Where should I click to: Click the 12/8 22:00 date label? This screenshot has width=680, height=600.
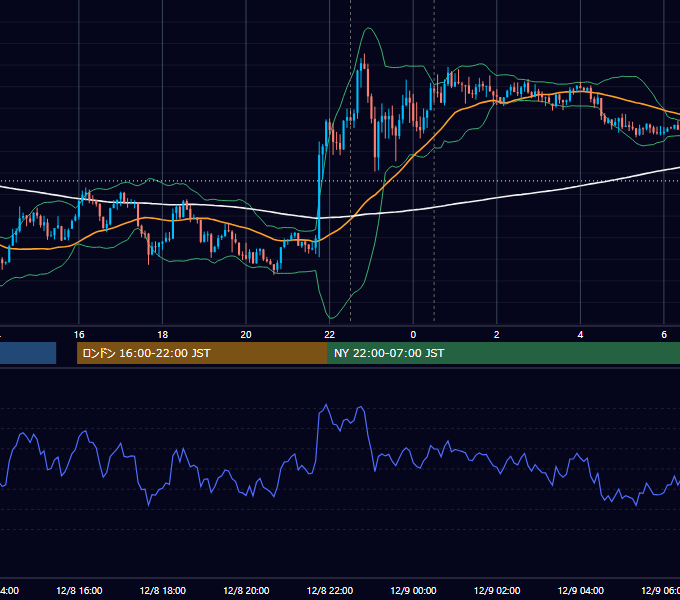330,590
